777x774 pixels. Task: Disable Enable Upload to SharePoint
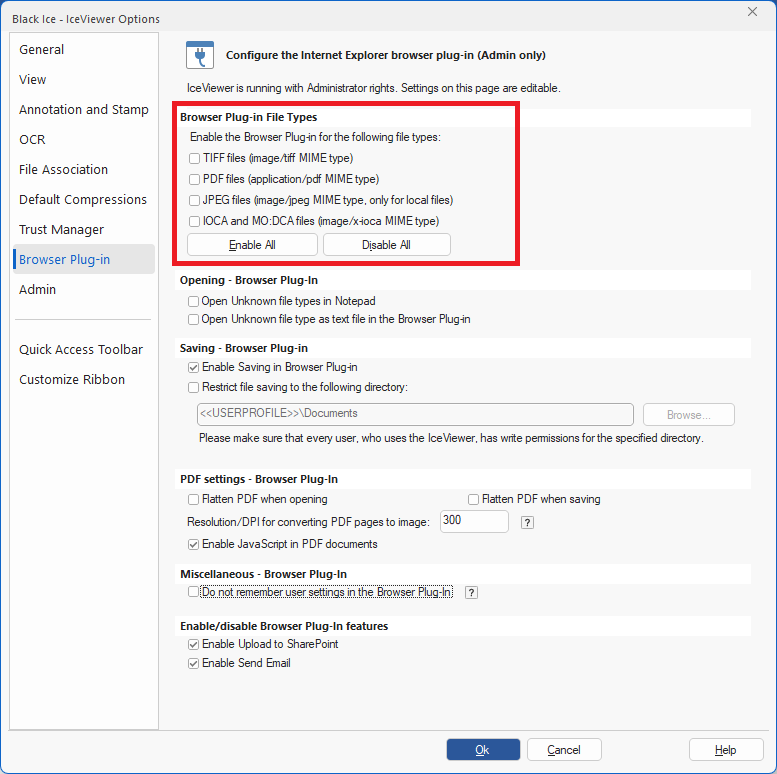coord(194,644)
